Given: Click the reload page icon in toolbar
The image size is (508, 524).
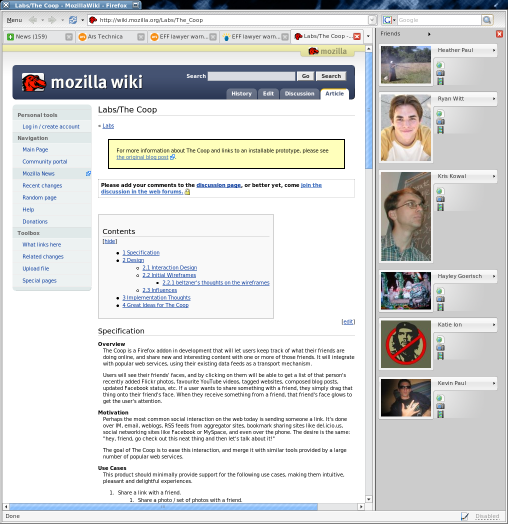Looking at the screenshot, I should 73,20.
